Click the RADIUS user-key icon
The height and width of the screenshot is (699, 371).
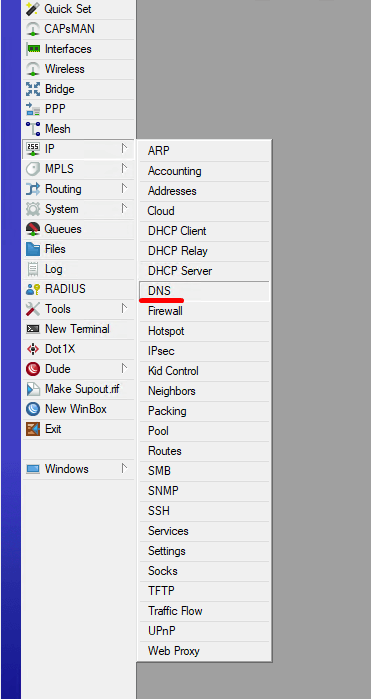point(33,289)
